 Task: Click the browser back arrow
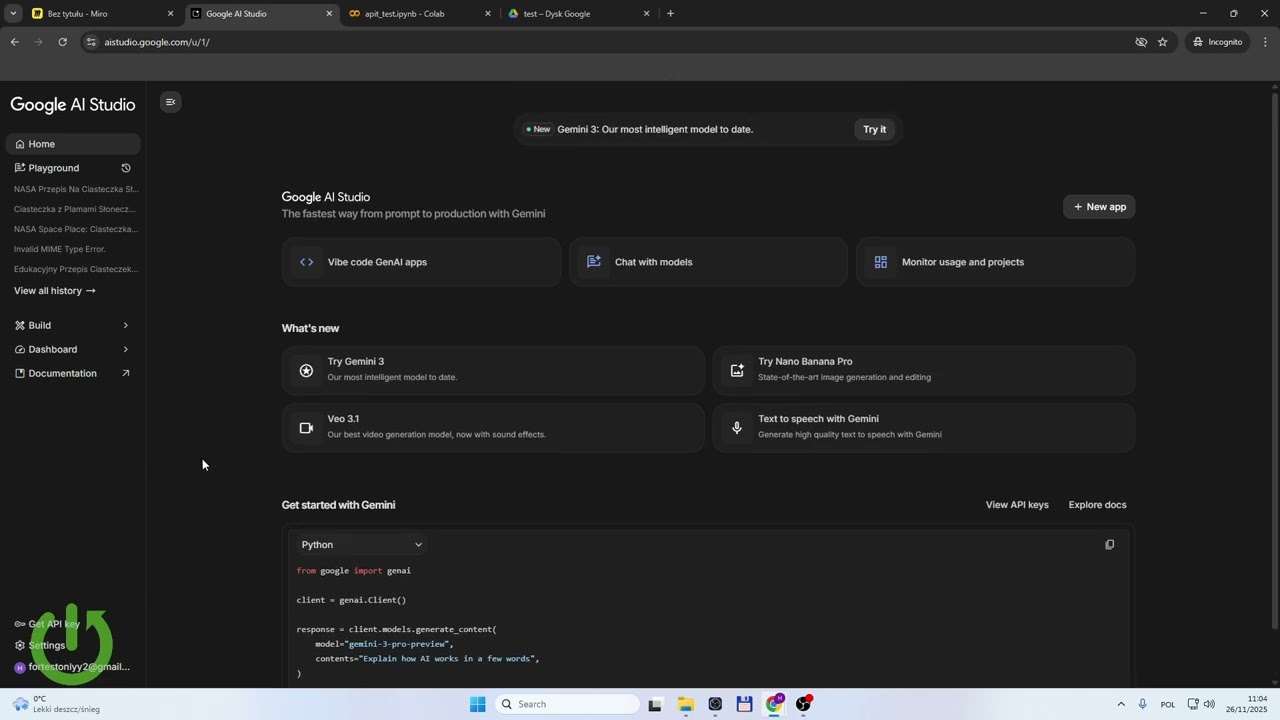[x=14, y=42]
